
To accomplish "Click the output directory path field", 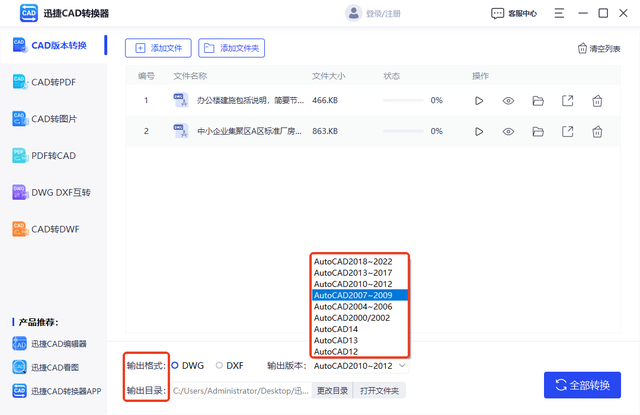I will (241, 391).
